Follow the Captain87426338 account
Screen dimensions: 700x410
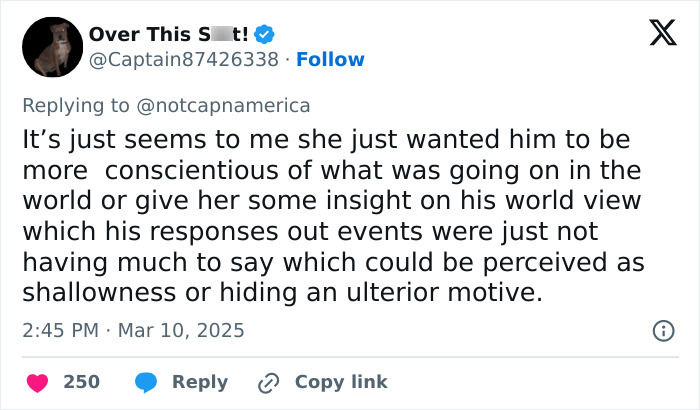click(330, 59)
